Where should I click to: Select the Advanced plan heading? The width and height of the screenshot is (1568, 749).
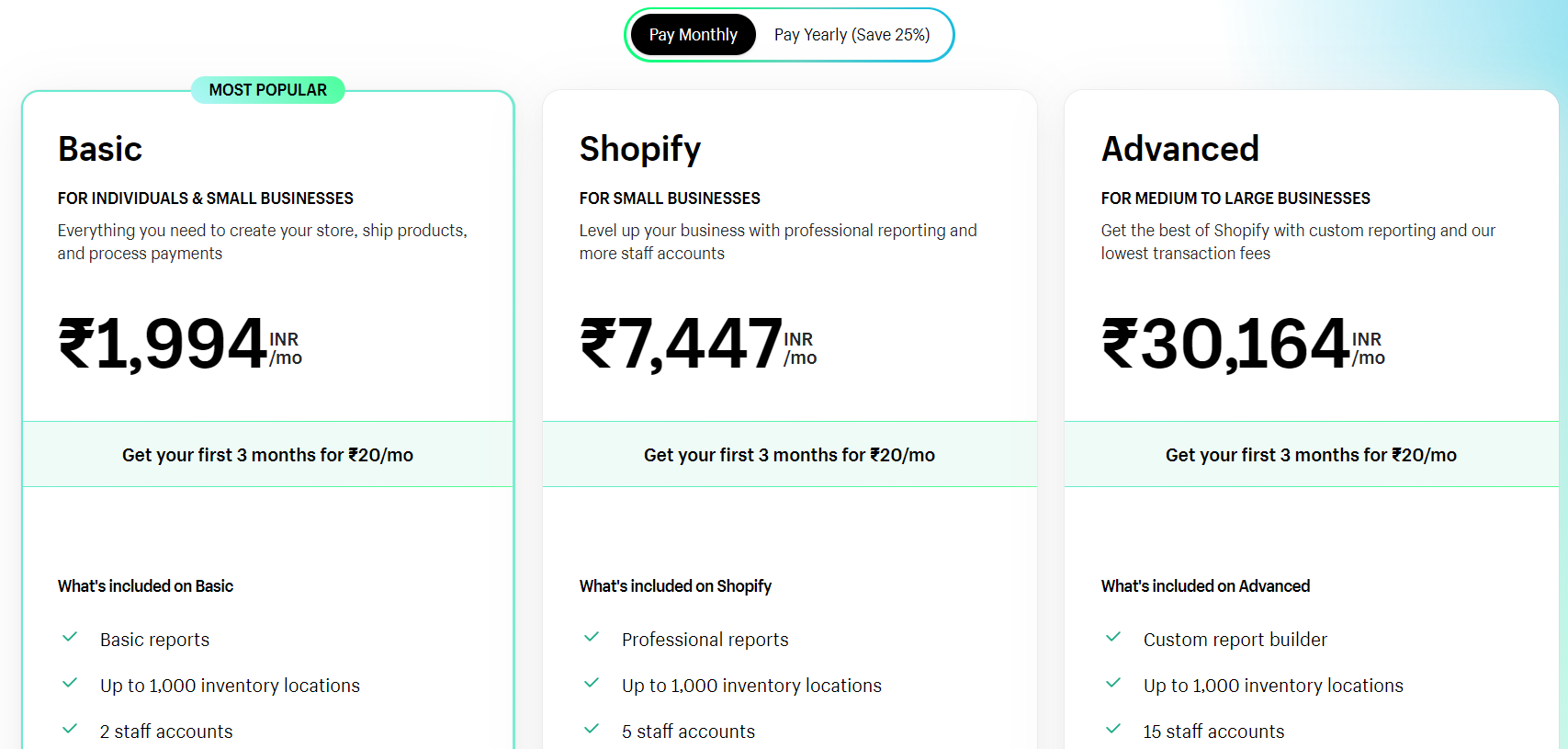1180,148
